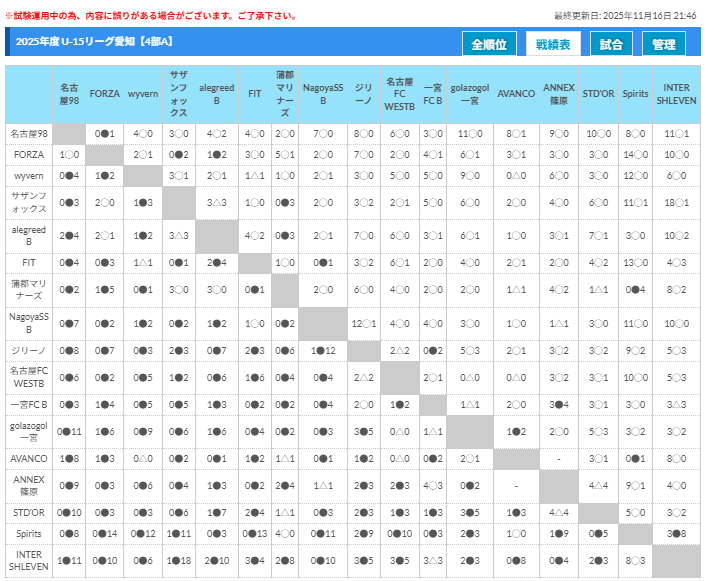Select the Spirits row header
The width and height of the screenshot is (707, 581).
28,534
